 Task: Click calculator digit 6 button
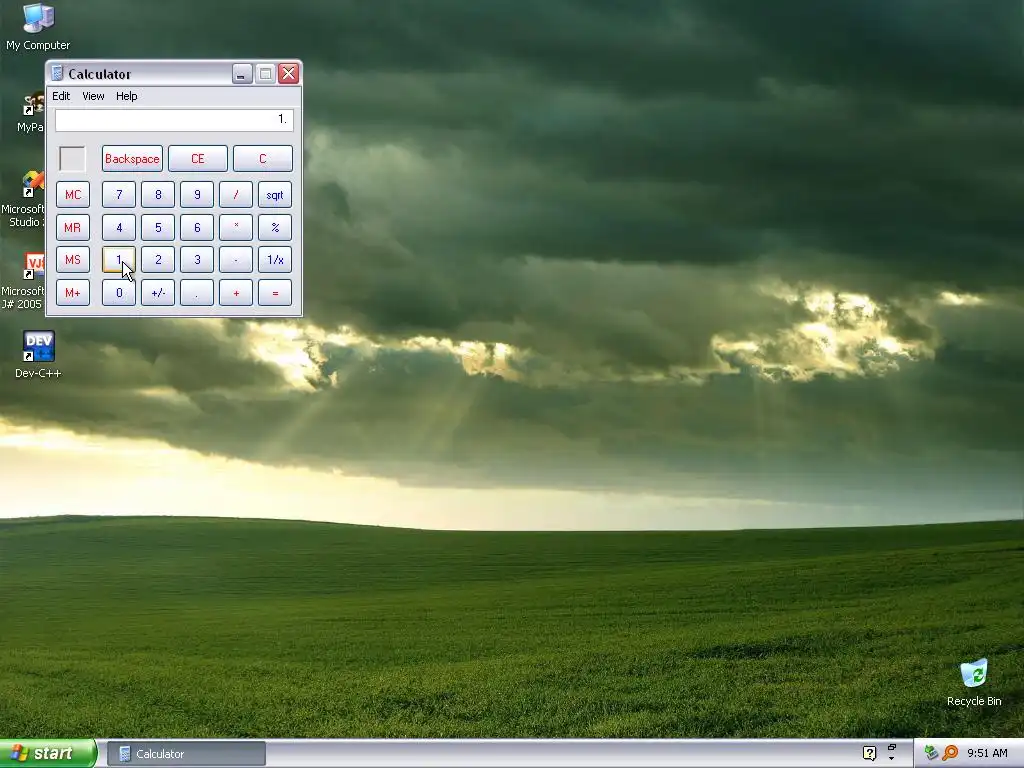tap(197, 227)
